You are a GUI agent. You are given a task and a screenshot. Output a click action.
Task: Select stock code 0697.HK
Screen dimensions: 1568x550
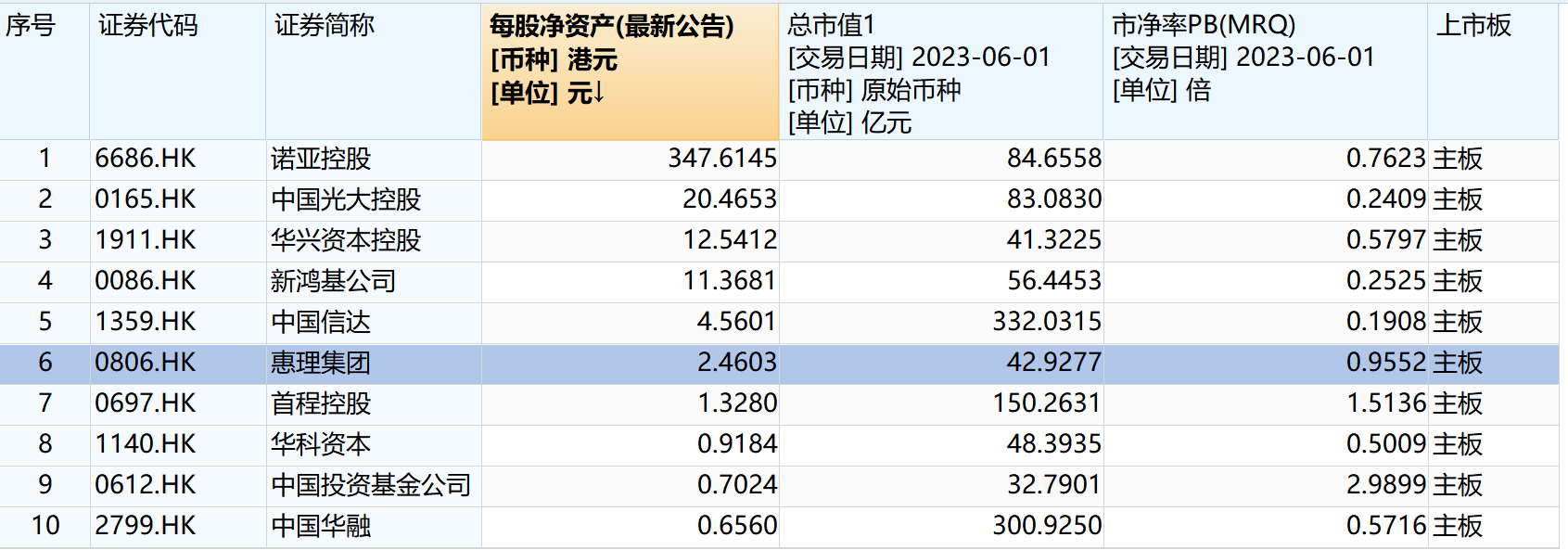coord(146,403)
